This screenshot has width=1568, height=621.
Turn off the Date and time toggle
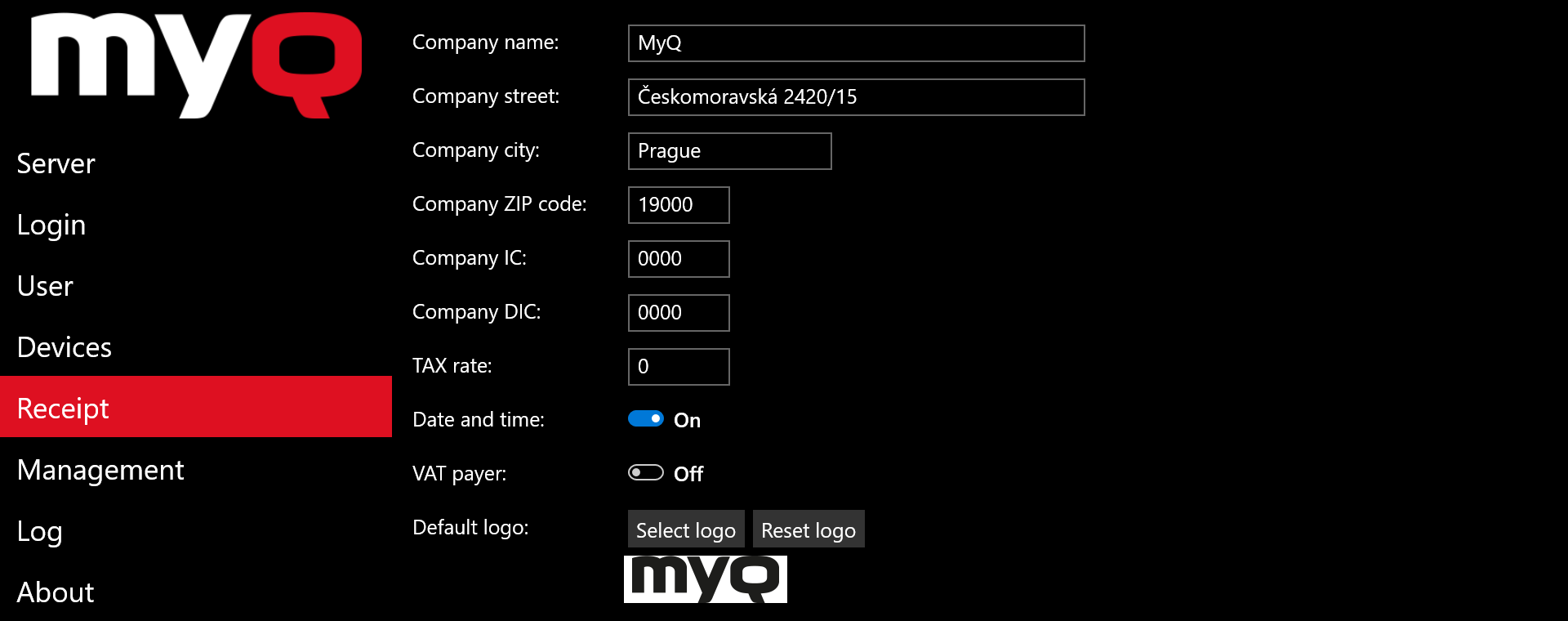coord(645,419)
